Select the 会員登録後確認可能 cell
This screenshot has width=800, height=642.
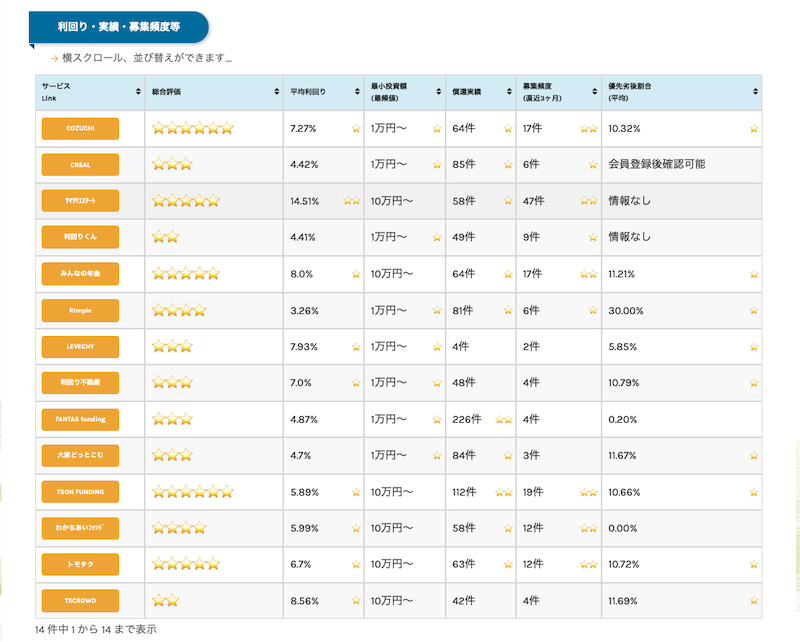(682, 164)
